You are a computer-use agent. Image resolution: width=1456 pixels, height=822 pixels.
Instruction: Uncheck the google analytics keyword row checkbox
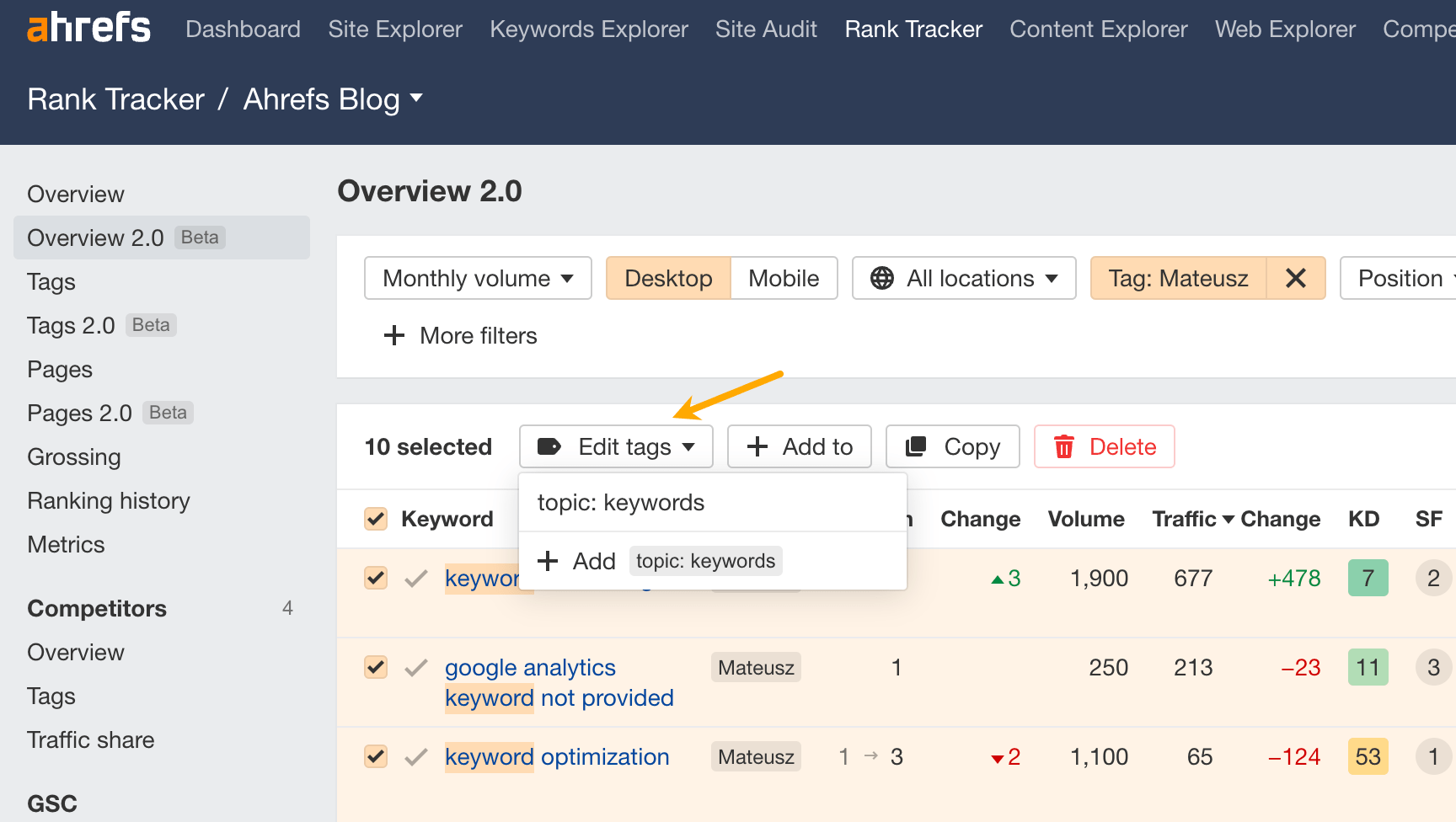click(x=375, y=666)
